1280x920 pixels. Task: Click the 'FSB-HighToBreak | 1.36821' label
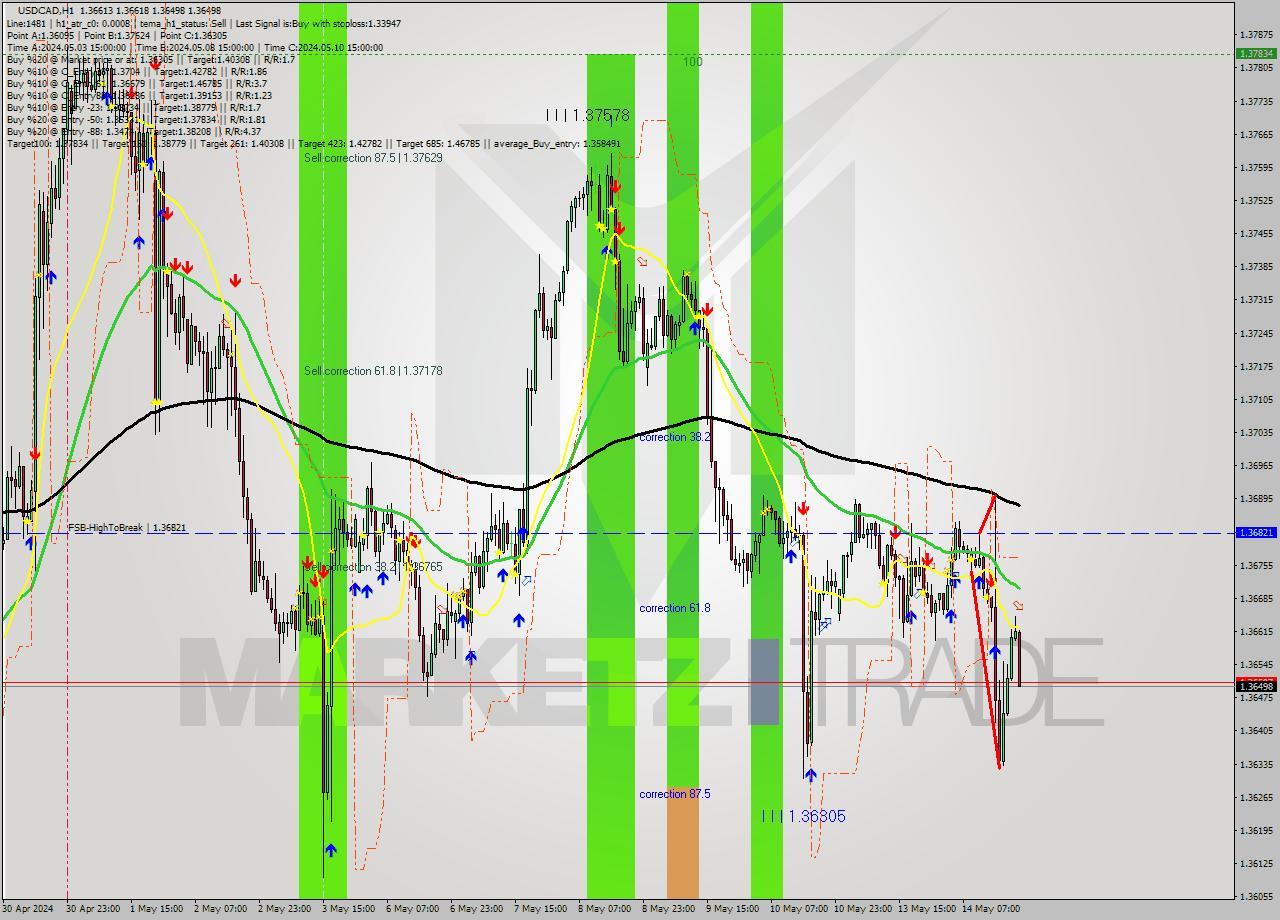(127, 527)
